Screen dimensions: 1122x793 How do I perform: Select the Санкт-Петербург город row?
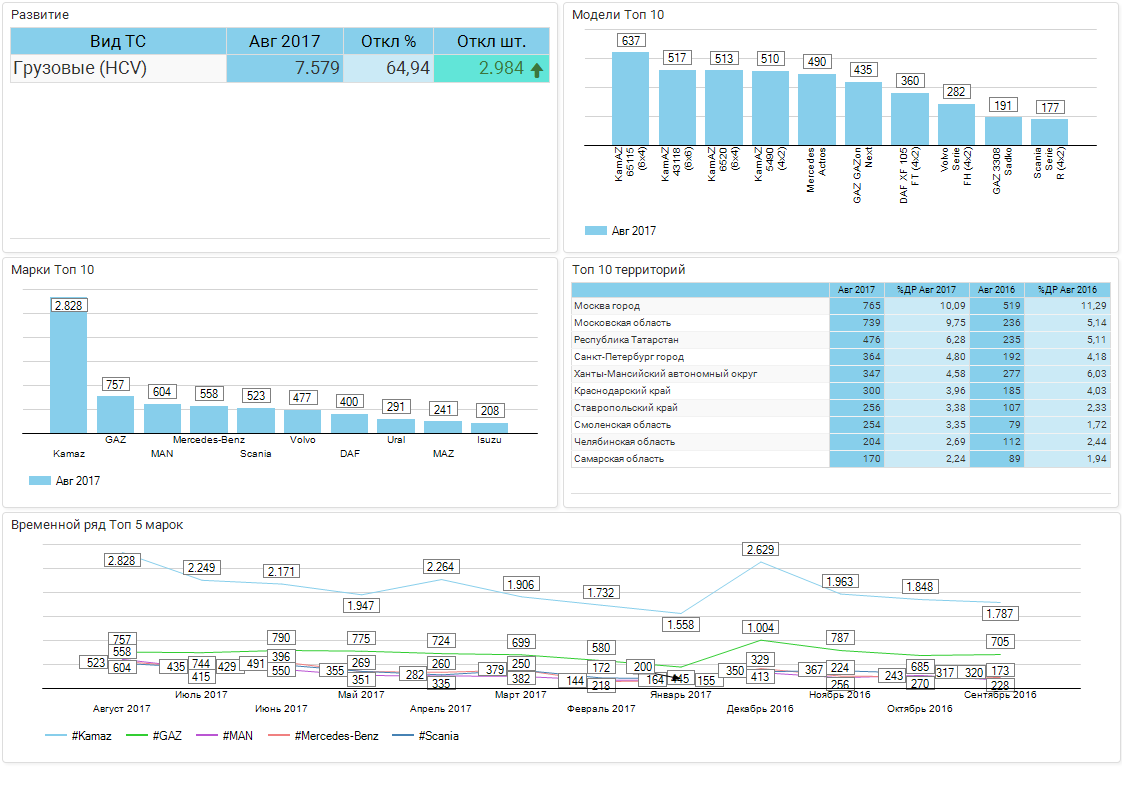pos(841,356)
